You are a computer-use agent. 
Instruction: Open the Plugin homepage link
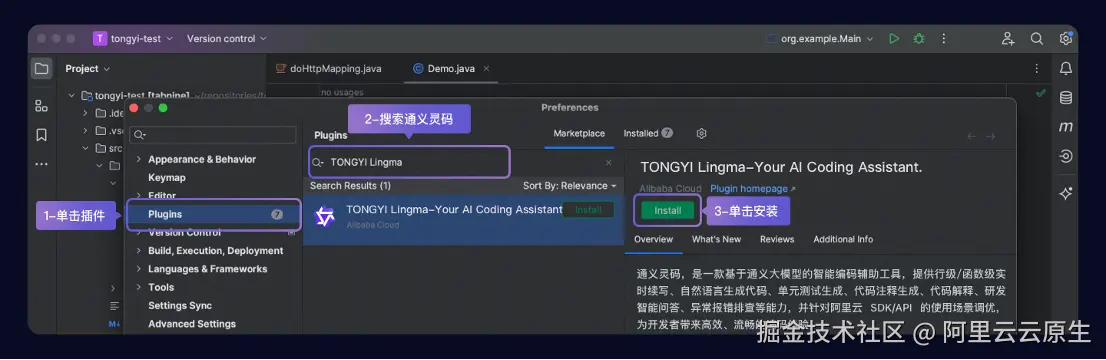click(753, 188)
